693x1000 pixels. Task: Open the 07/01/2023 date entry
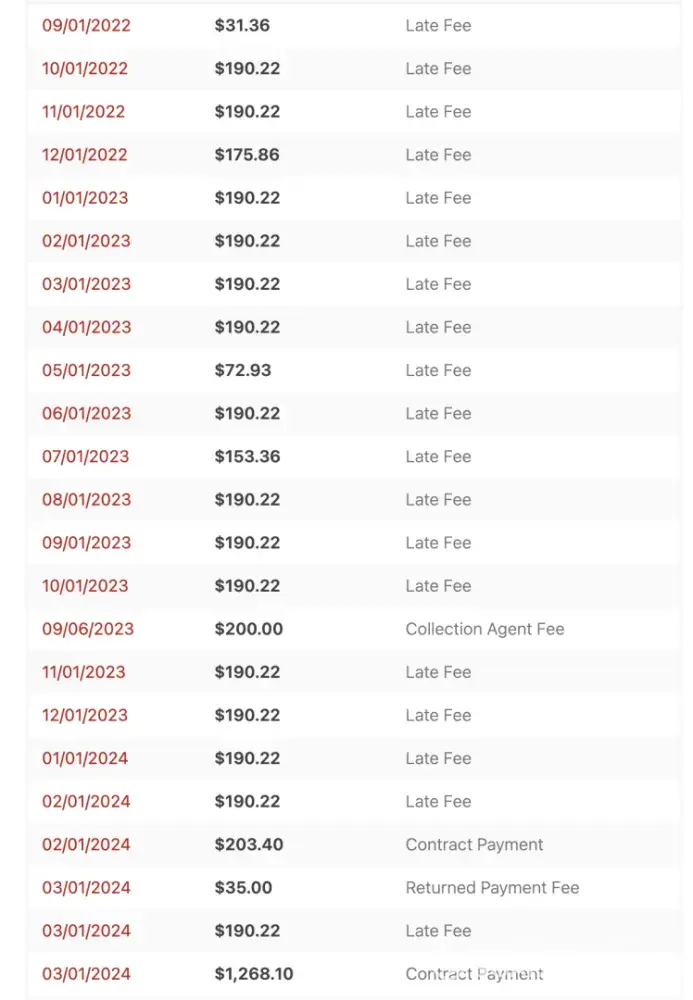coord(85,457)
